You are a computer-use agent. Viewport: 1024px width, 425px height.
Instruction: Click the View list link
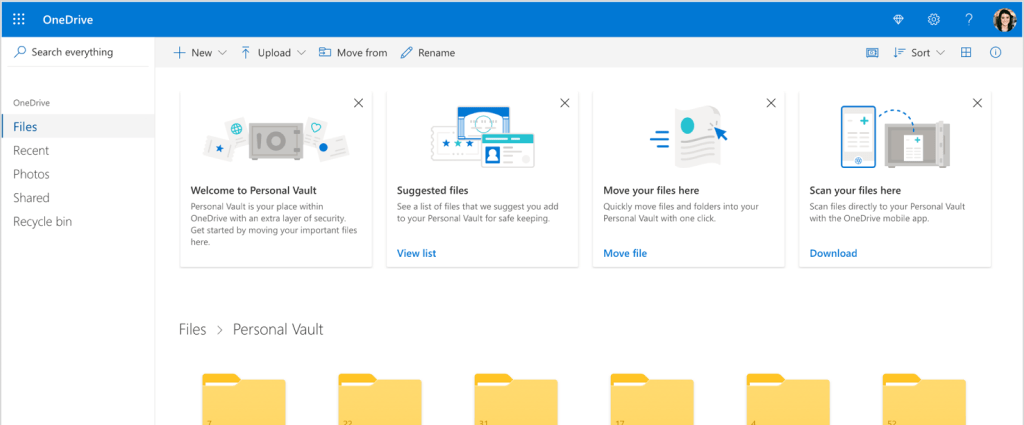(417, 253)
